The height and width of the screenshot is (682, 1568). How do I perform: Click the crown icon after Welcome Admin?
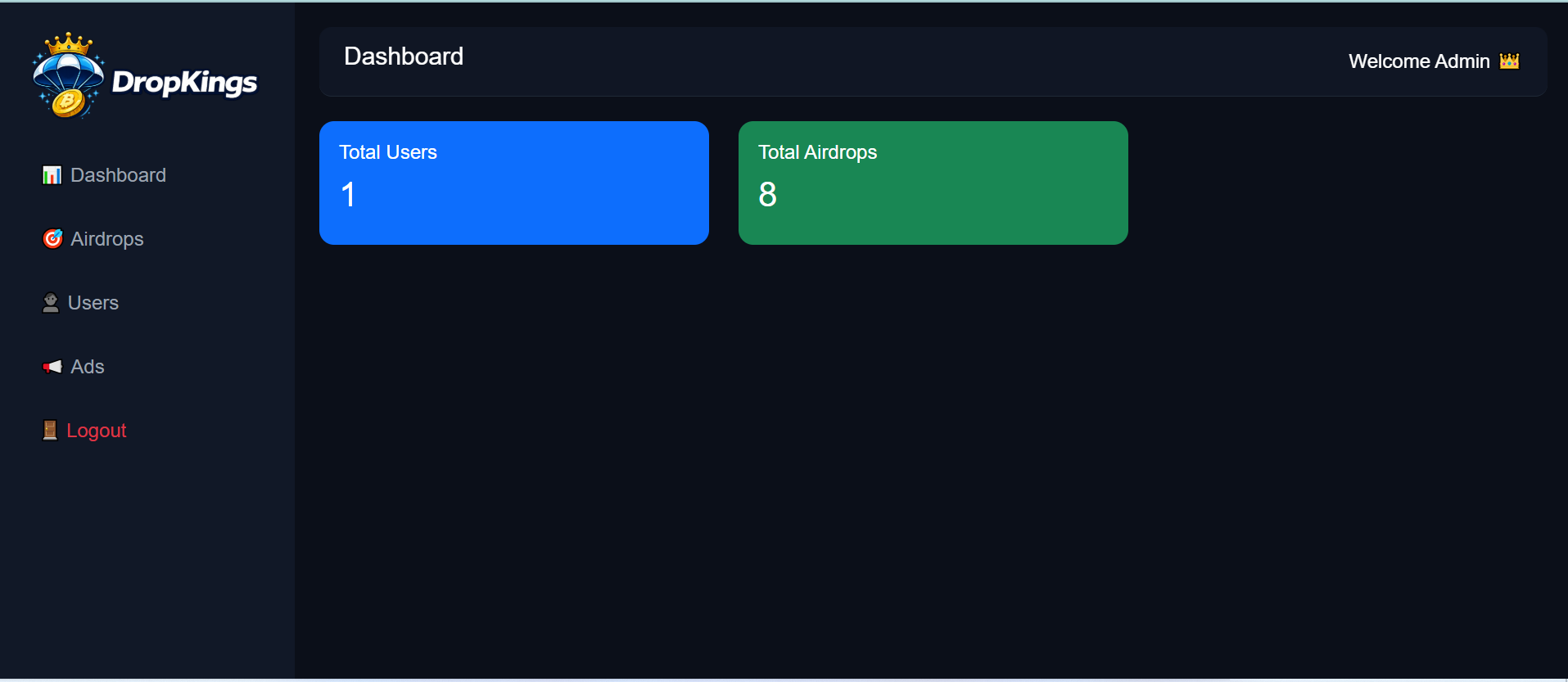pos(1509,61)
